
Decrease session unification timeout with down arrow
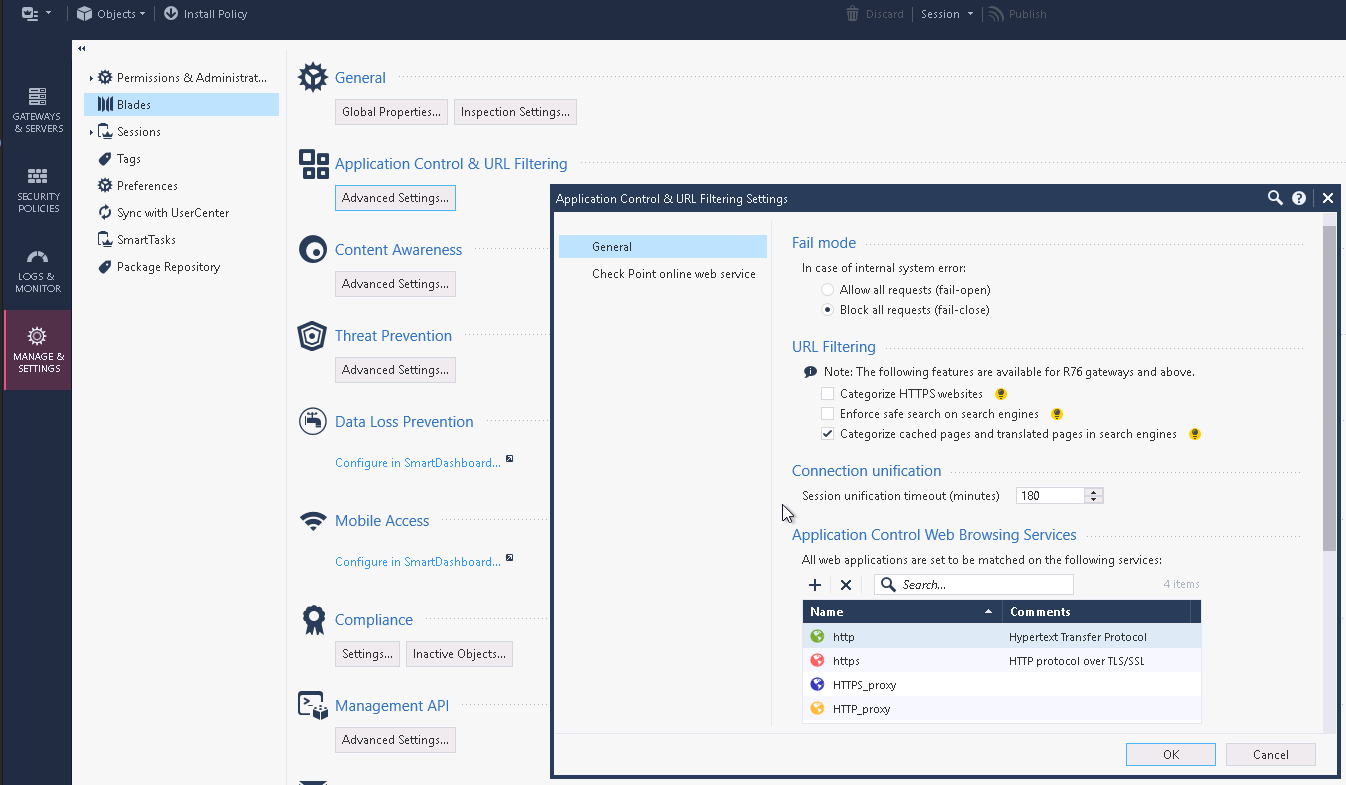click(x=1094, y=499)
